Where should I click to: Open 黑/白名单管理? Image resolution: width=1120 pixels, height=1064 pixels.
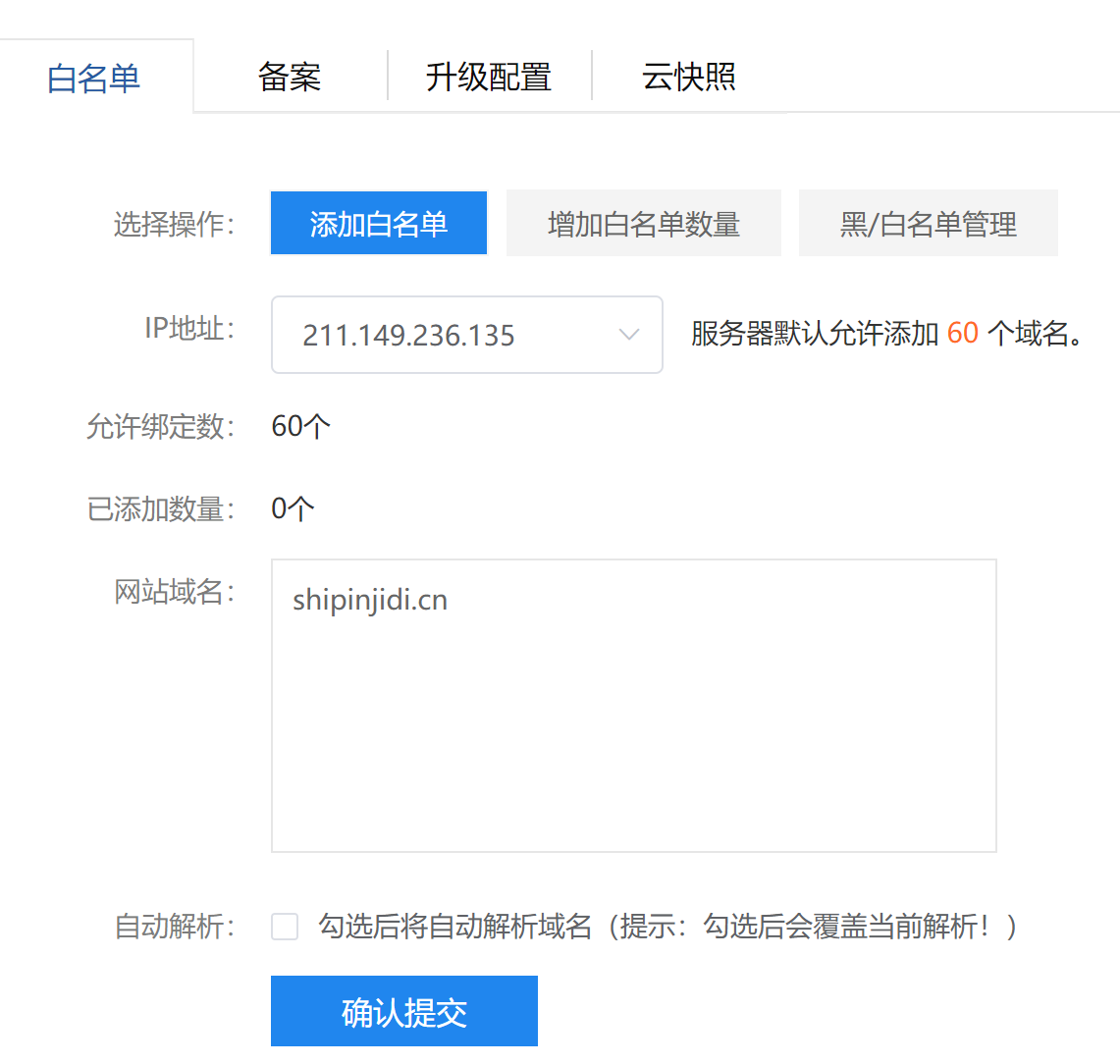pyautogui.click(x=928, y=224)
